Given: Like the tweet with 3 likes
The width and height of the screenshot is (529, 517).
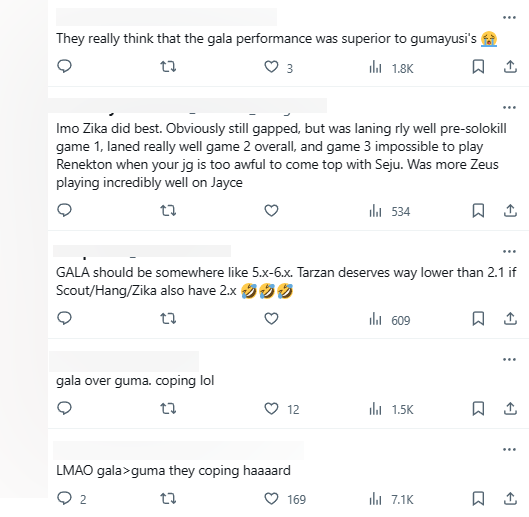Looking at the screenshot, I should [271, 66].
